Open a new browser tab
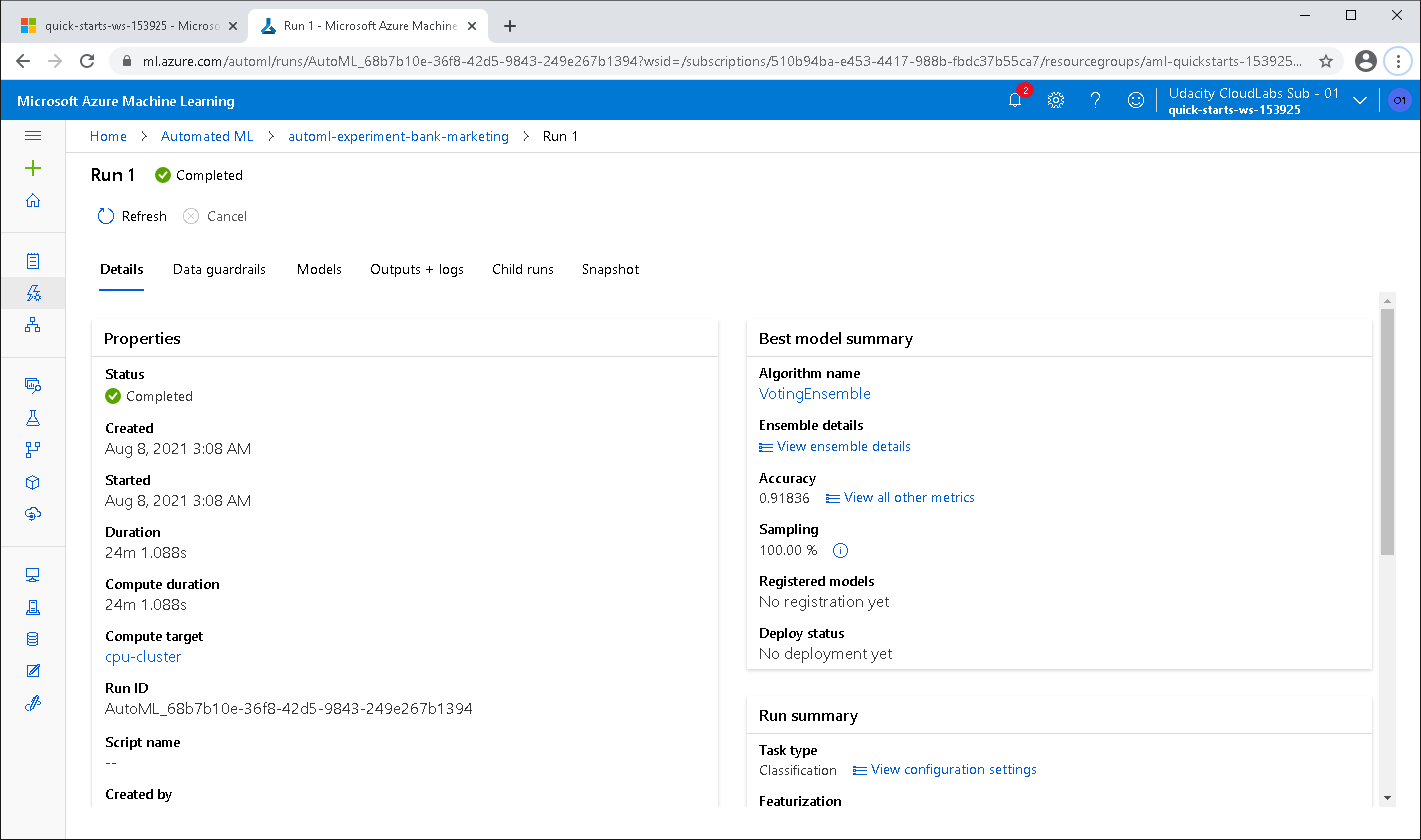Screen dimensions: 1421x840 (510, 26)
